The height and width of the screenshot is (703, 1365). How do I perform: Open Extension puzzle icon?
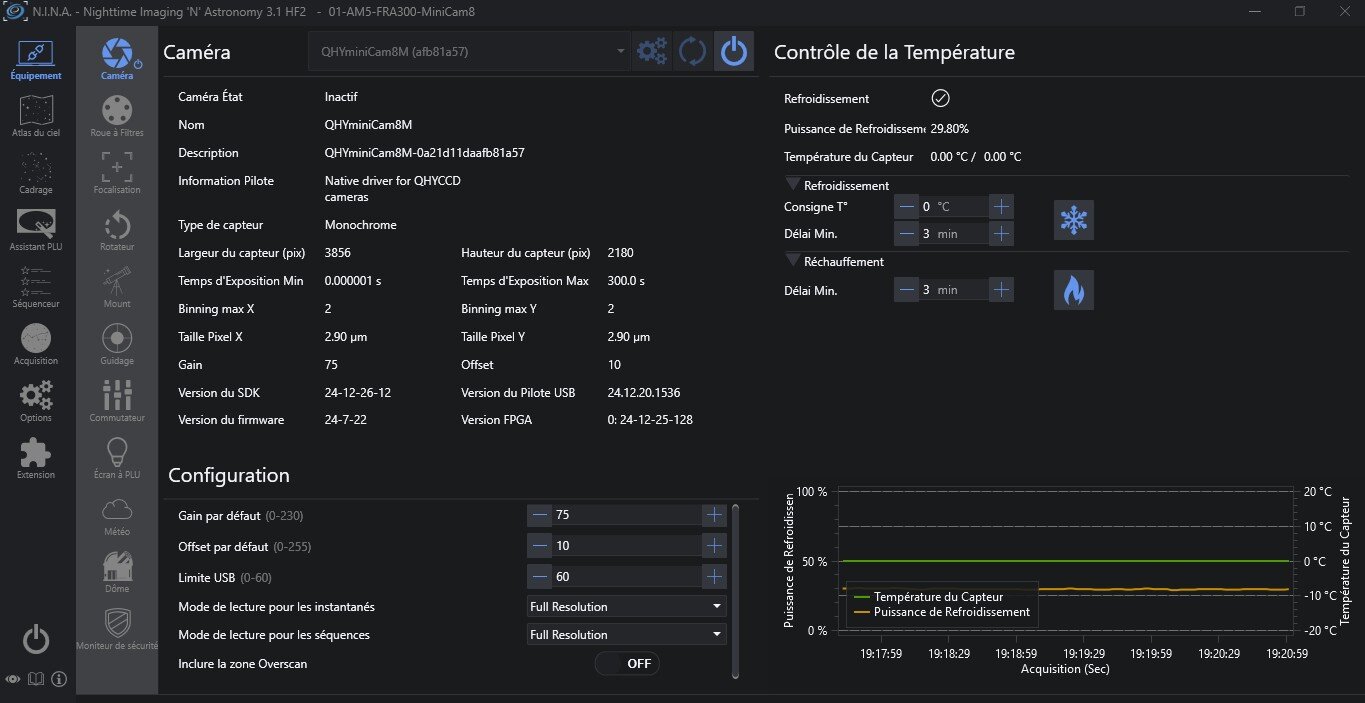36,459
